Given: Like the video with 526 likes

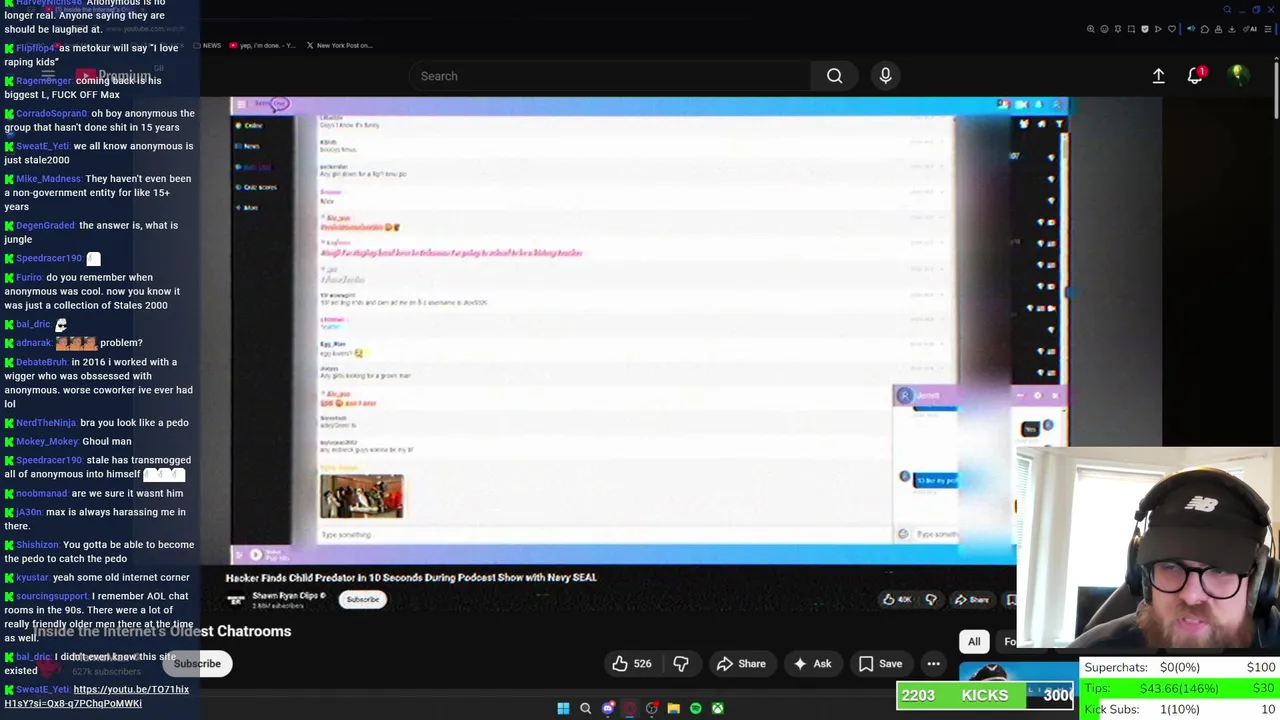Looking at the screenshot, I should pos(632,664).
